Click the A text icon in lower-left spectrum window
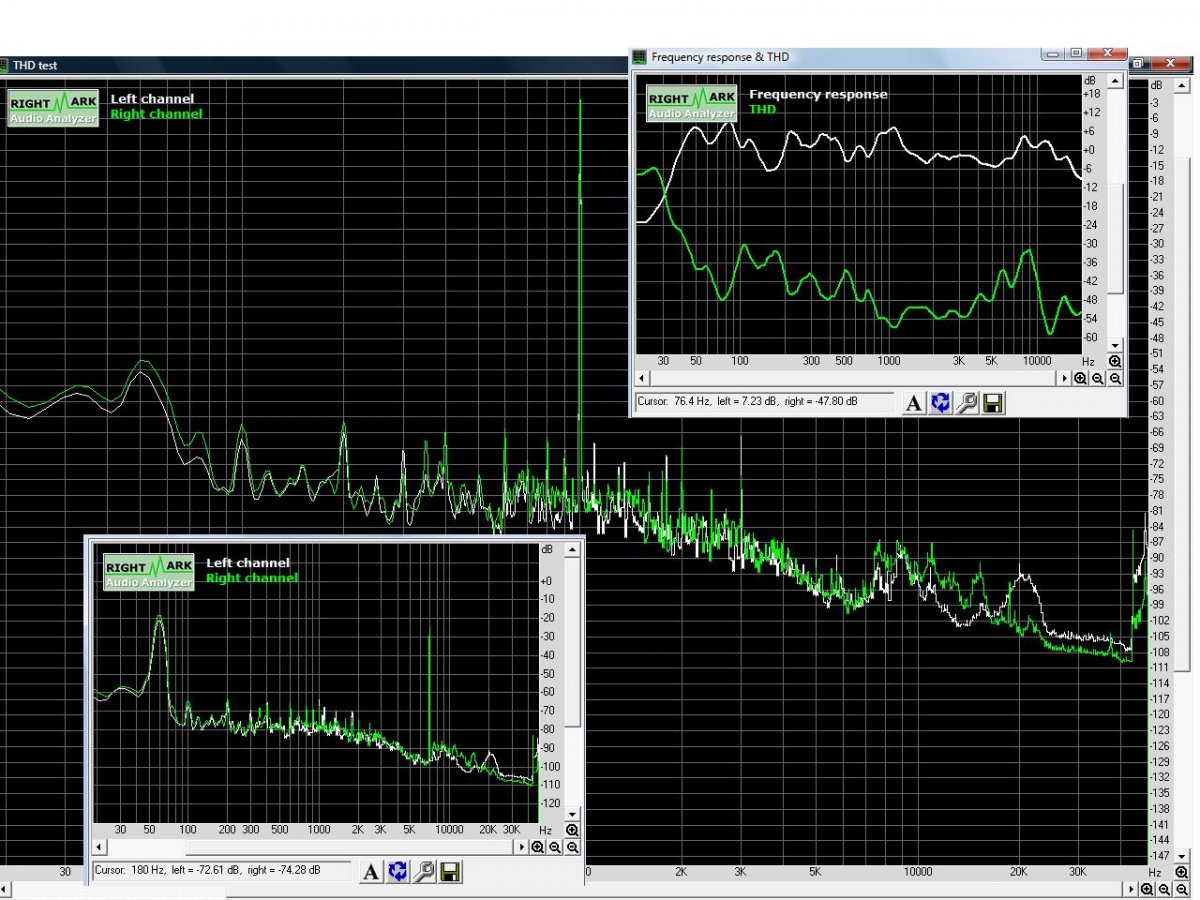Image resolution: width=1200 pixels, height=900 pixels. 371,871
